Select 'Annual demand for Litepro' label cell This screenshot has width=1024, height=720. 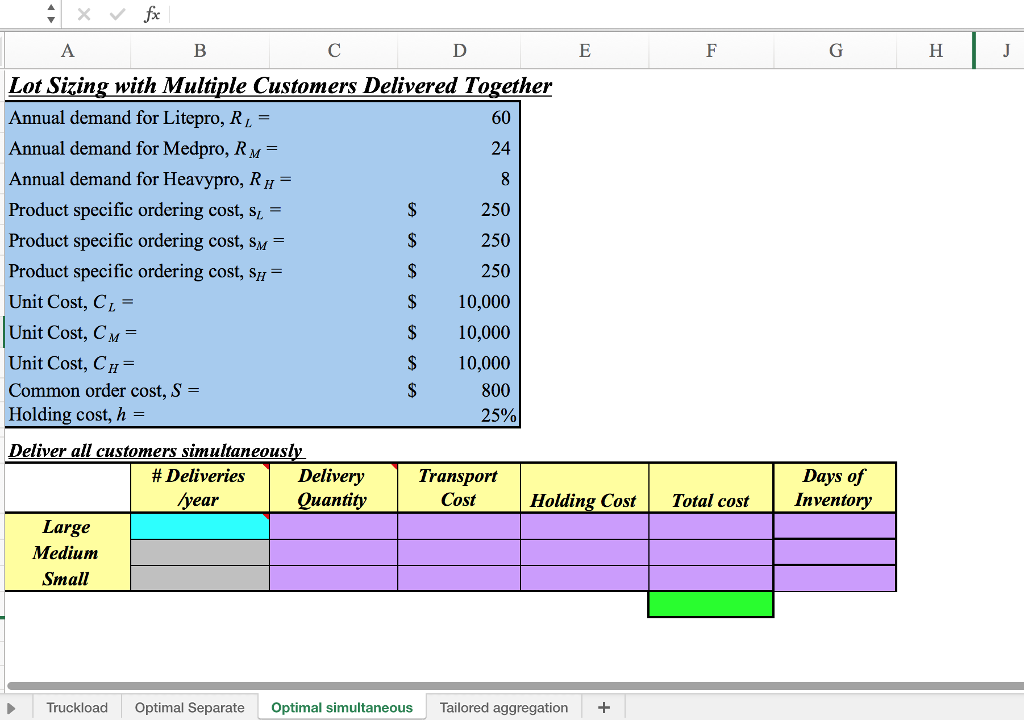(x=138, y=118)
